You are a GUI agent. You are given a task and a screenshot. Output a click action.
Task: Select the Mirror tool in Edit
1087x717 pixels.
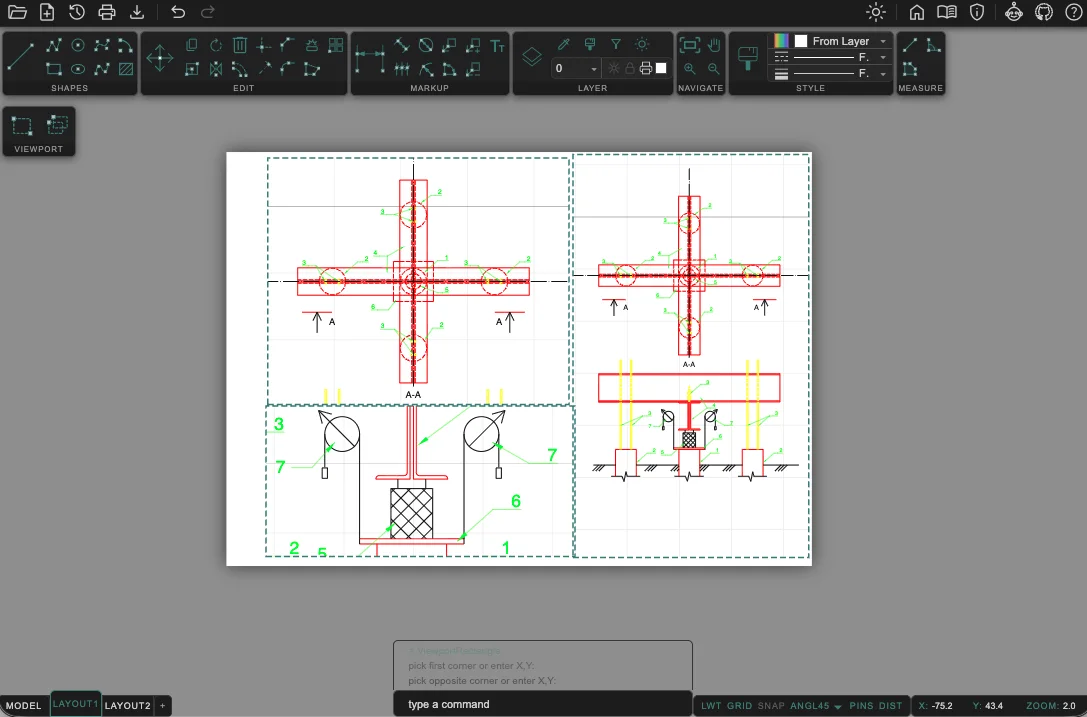[216, 69]
